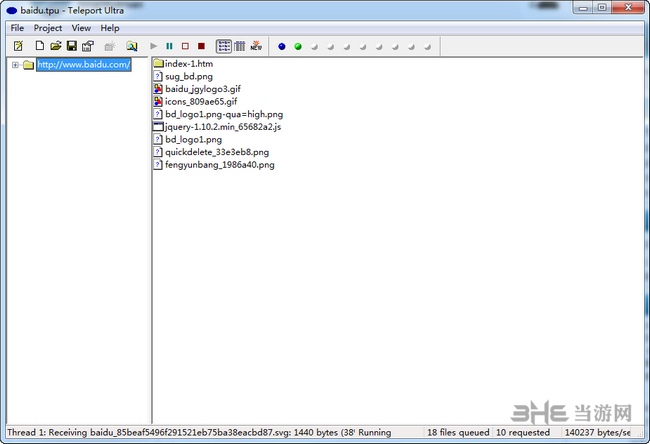650x444 pixels.
Task: Click the hollow red Stop square
Action: tap(185, 46)
